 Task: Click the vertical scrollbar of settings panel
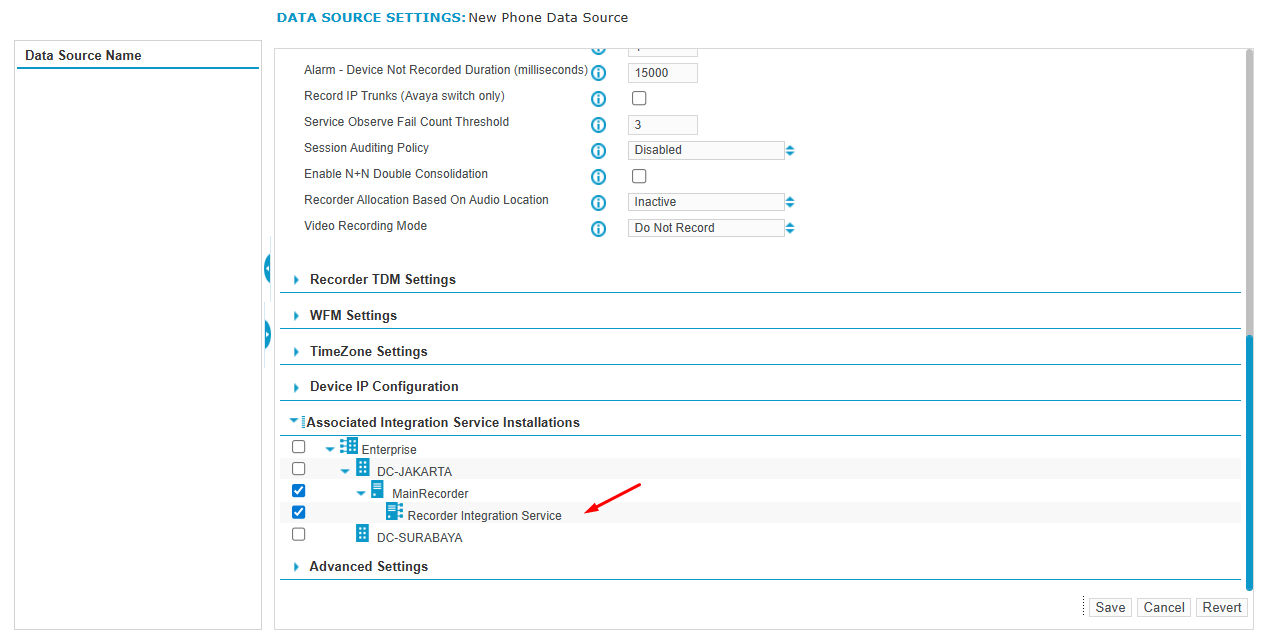[1248, 460]
